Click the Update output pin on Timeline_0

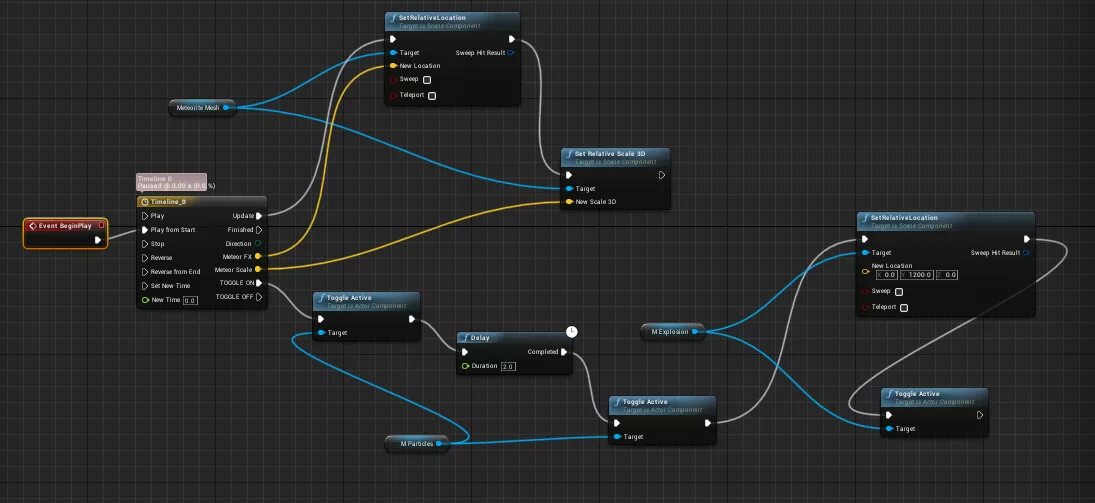coord(259,216)
